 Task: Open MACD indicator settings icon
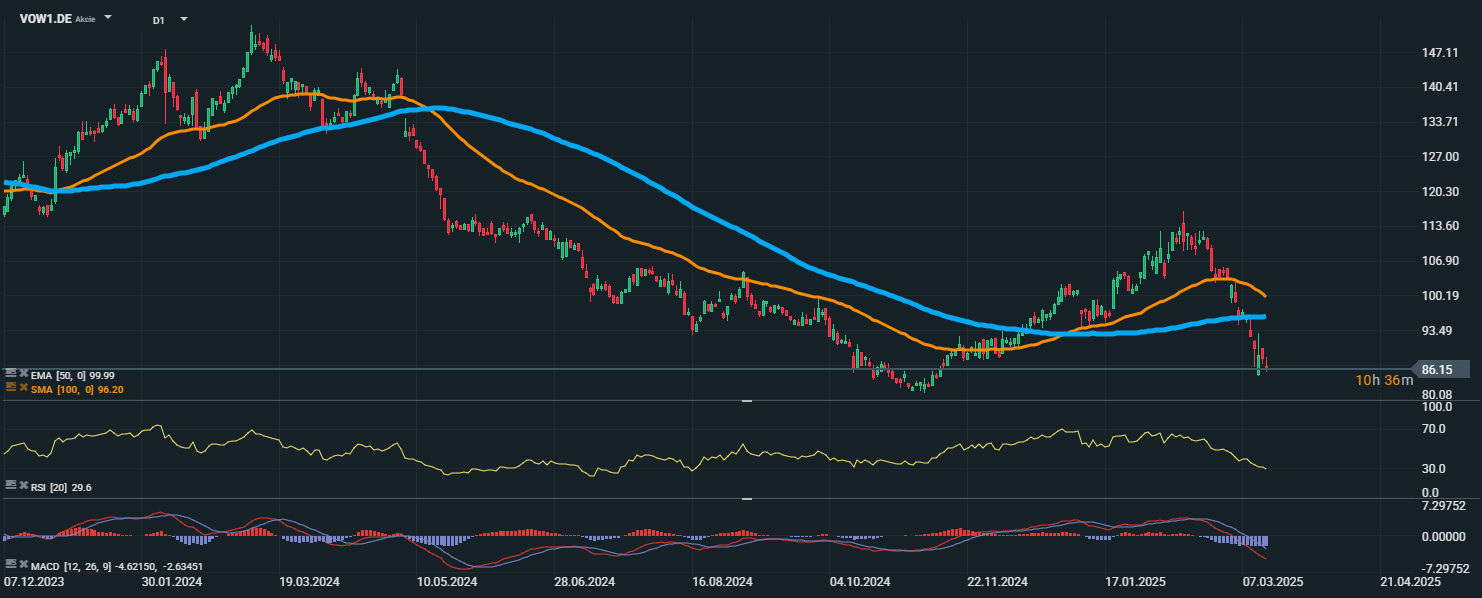click(x=10, y=564)
